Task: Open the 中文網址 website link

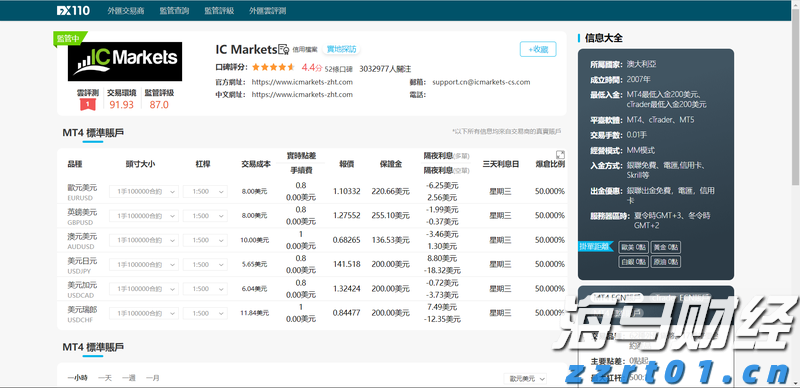Action: coord(302,94)
